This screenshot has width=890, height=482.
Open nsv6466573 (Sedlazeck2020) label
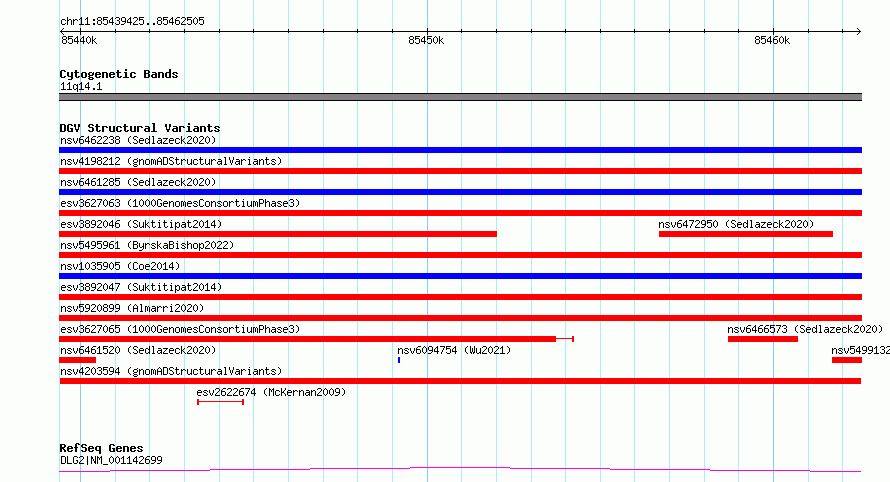pos(805,329)
